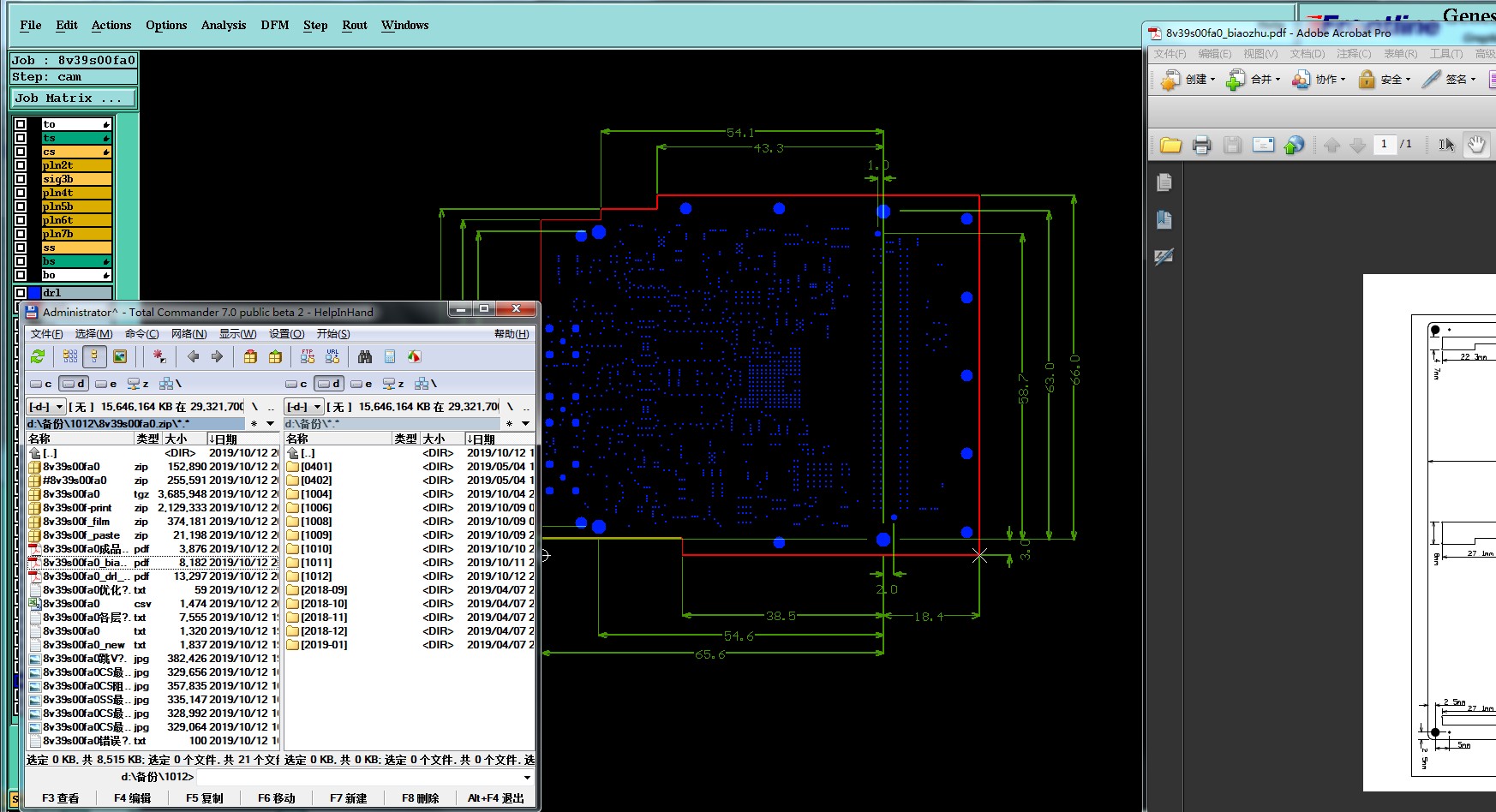Click the email envelope icon in Acrobat
The height and width of the screenshot is (812, 1496).
click(x=1263, y=145)
